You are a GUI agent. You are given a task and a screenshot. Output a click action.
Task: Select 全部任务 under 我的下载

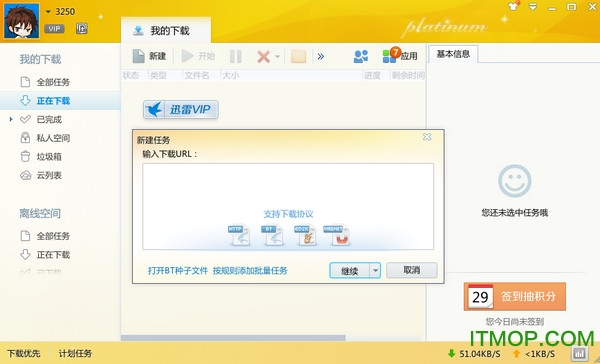pos(53,82)
